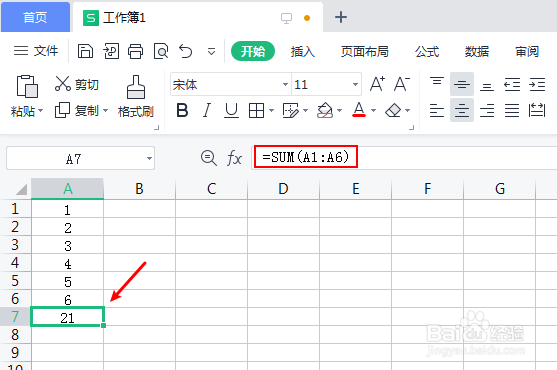Select the Format Painter 格式刷

point(136,96)
